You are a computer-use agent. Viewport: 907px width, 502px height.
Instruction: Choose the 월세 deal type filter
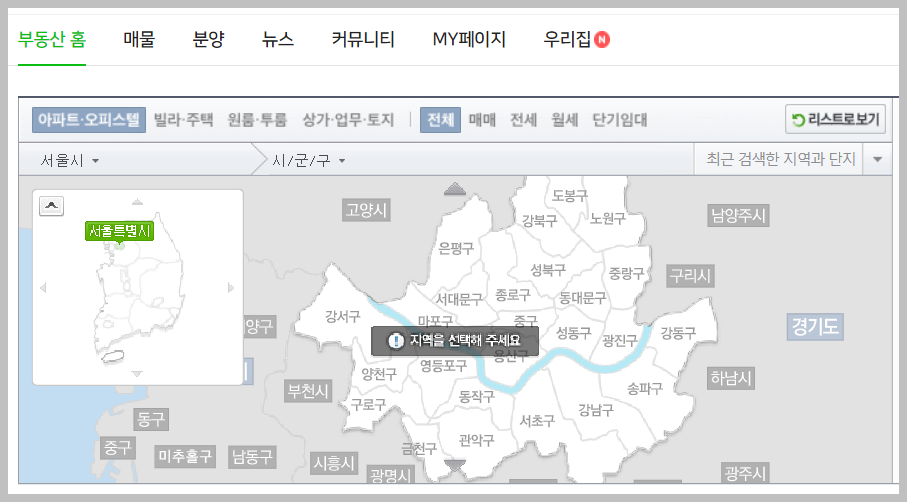point(565,120)
